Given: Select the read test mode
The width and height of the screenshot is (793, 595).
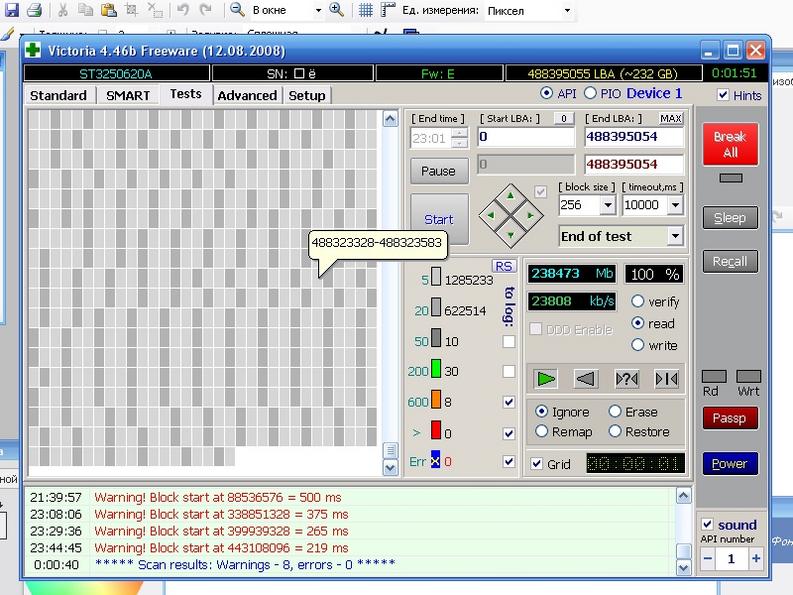Looking at the screenshot, I should pyautogui.click(x=638, y=323).
